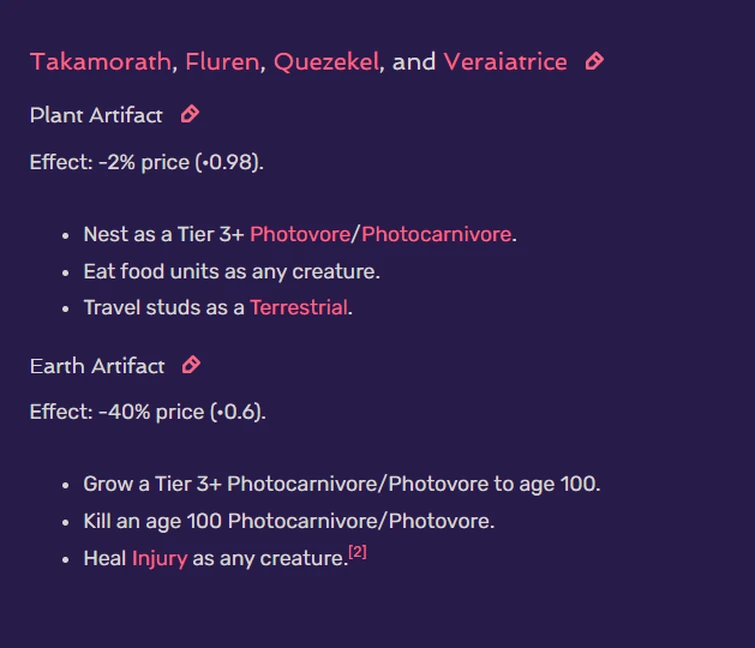Edit the Earth Artifact section

(191, 366)
